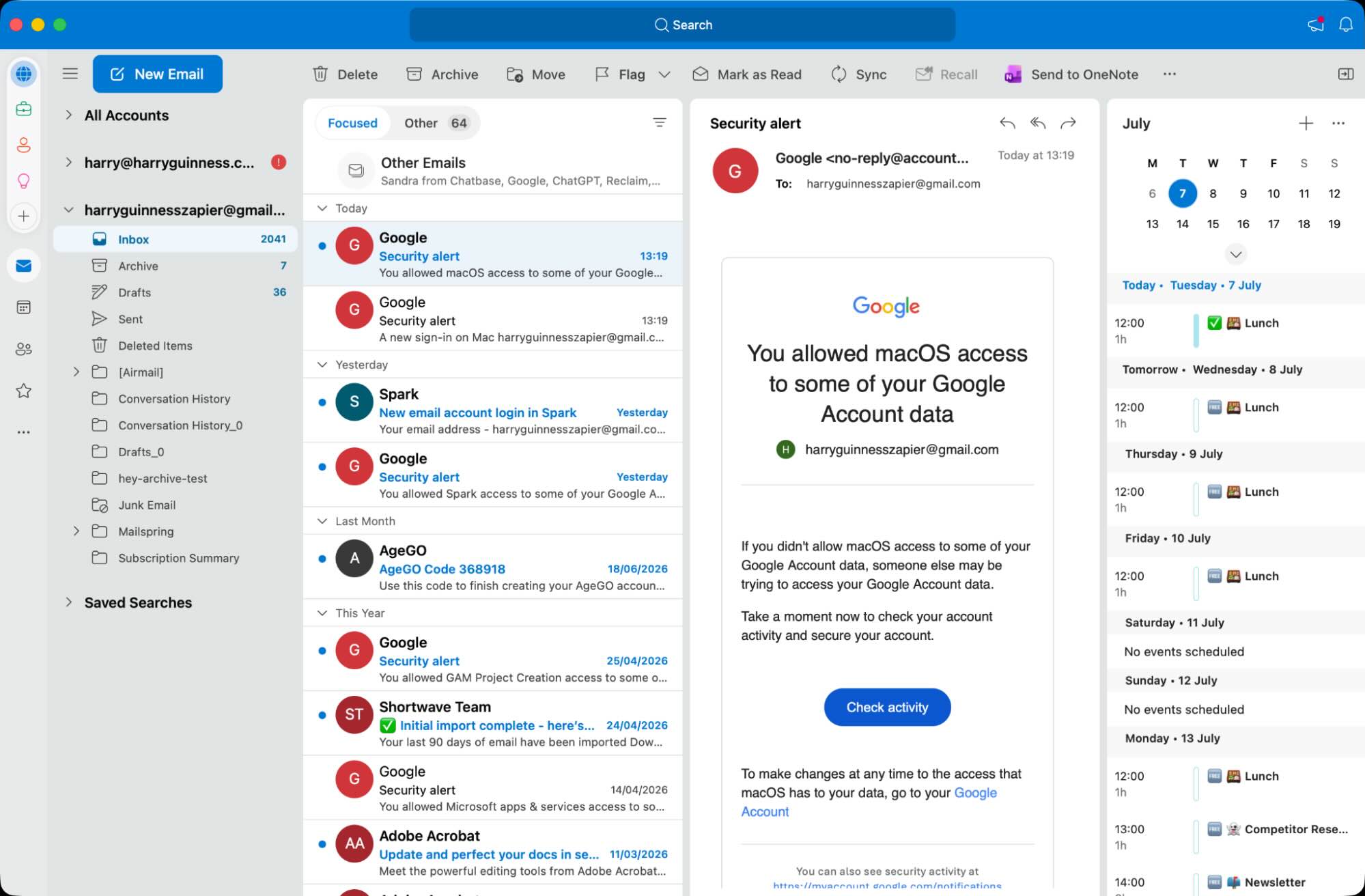The width and height of the screenshot is (1365, 896).
Task: Open the megaphone announcements icon
Action: [x=1316, y=25]
